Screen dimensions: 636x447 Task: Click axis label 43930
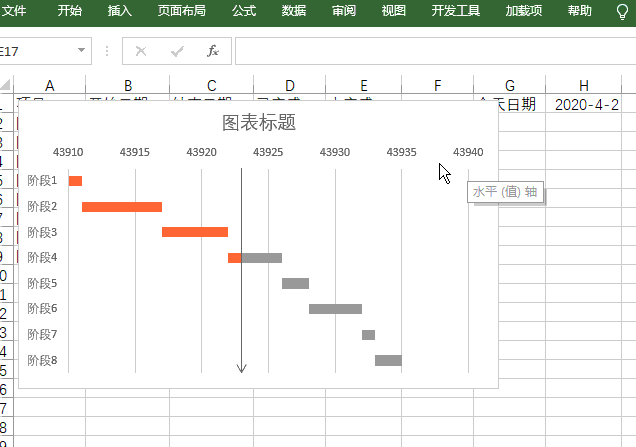click(x=335, y=152)
